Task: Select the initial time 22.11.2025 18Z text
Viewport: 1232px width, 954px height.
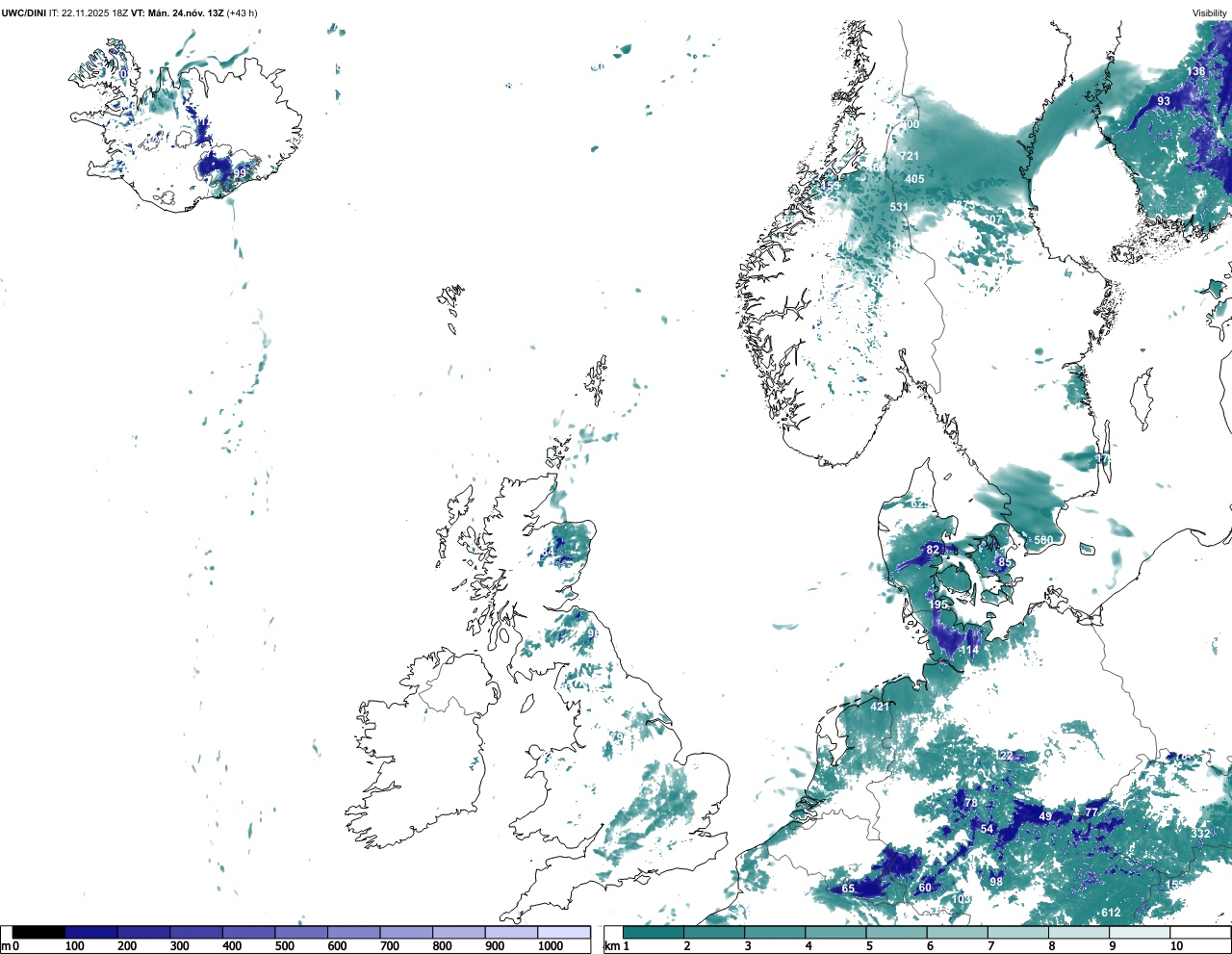Action: tap(95, 13)
